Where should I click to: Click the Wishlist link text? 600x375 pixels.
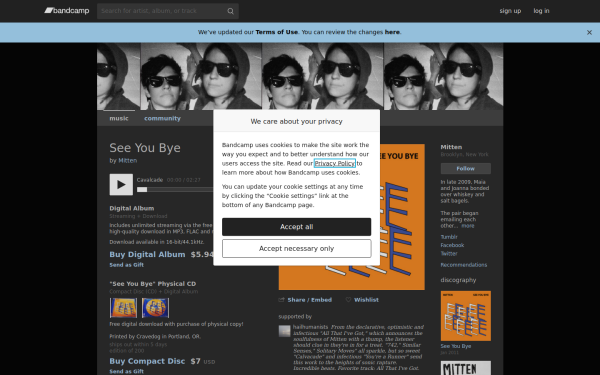click(x=366, y=300)
